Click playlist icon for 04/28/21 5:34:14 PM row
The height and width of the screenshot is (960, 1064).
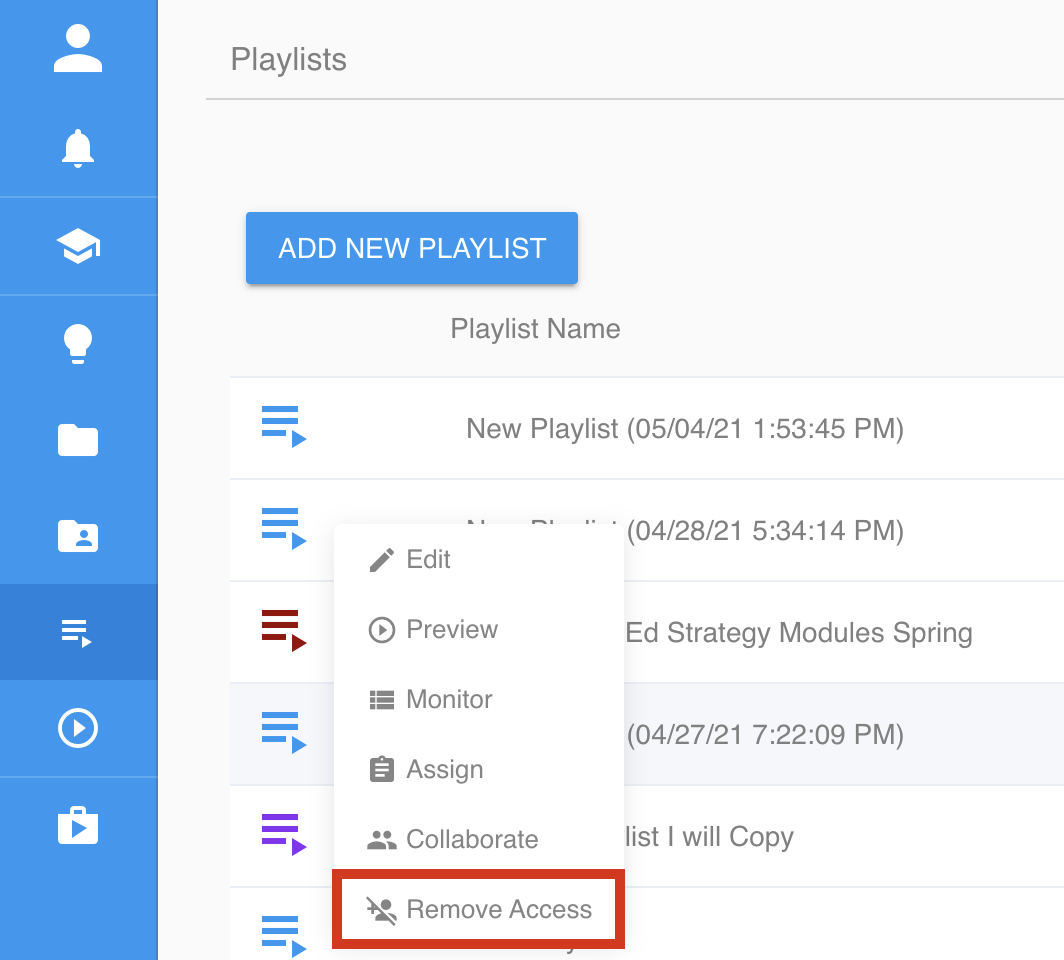tap(284, 529)
